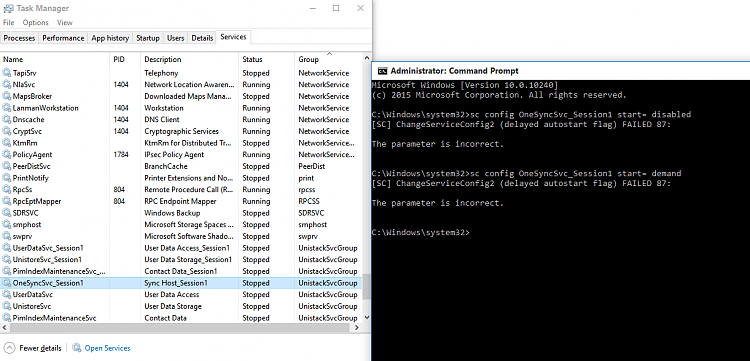
Task: Click the 'Workstation' description cell
Action: pyautogui.click(x=164, y=108)
